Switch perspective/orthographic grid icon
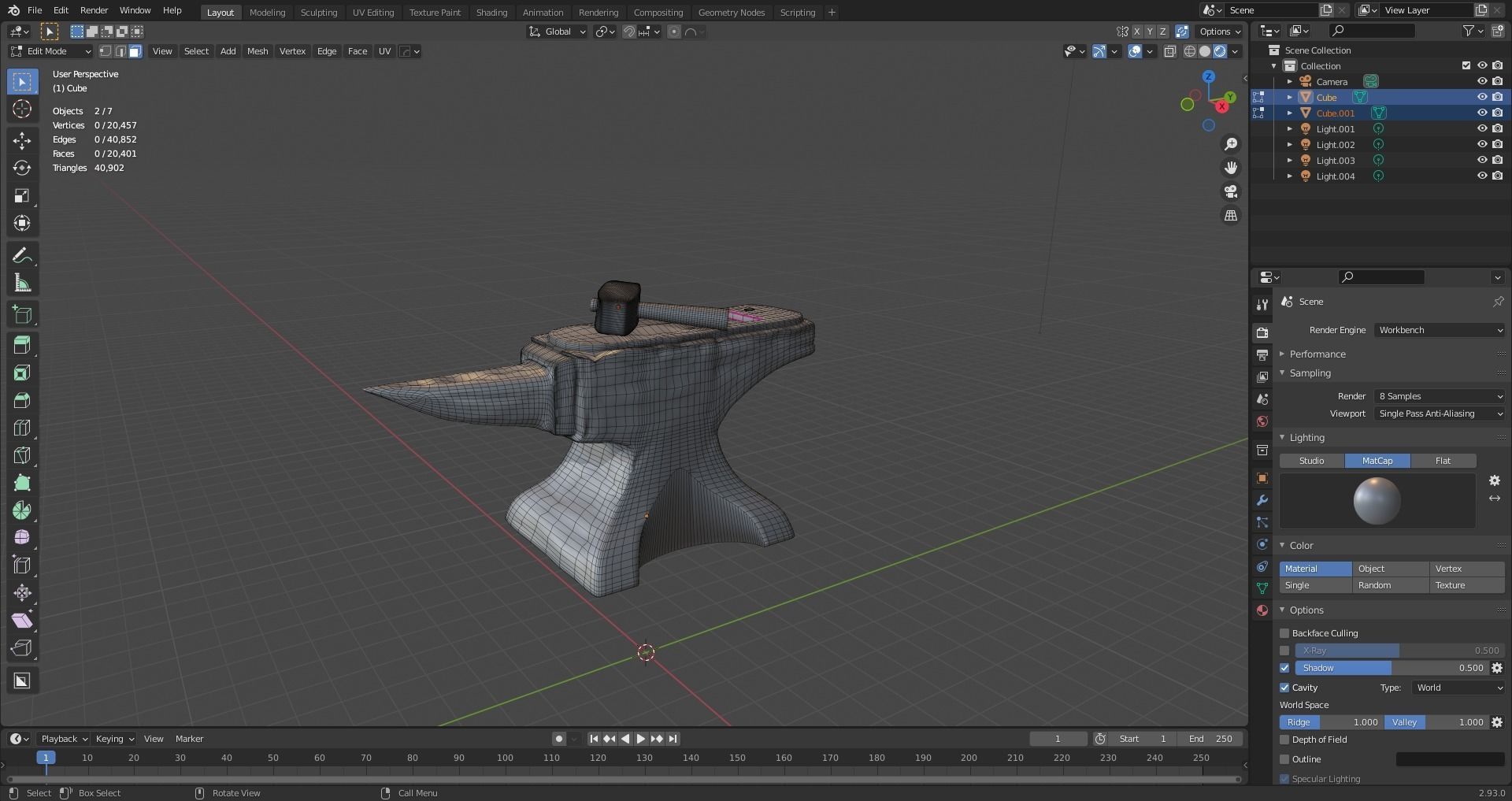This screenshot has height=801, width=1512. (x=1230, y=215)
